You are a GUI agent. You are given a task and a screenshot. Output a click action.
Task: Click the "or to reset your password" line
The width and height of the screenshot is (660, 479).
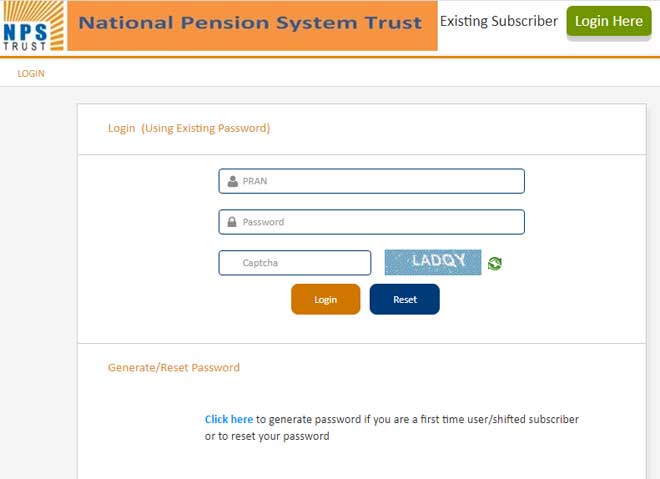click(x=267, y=436)
